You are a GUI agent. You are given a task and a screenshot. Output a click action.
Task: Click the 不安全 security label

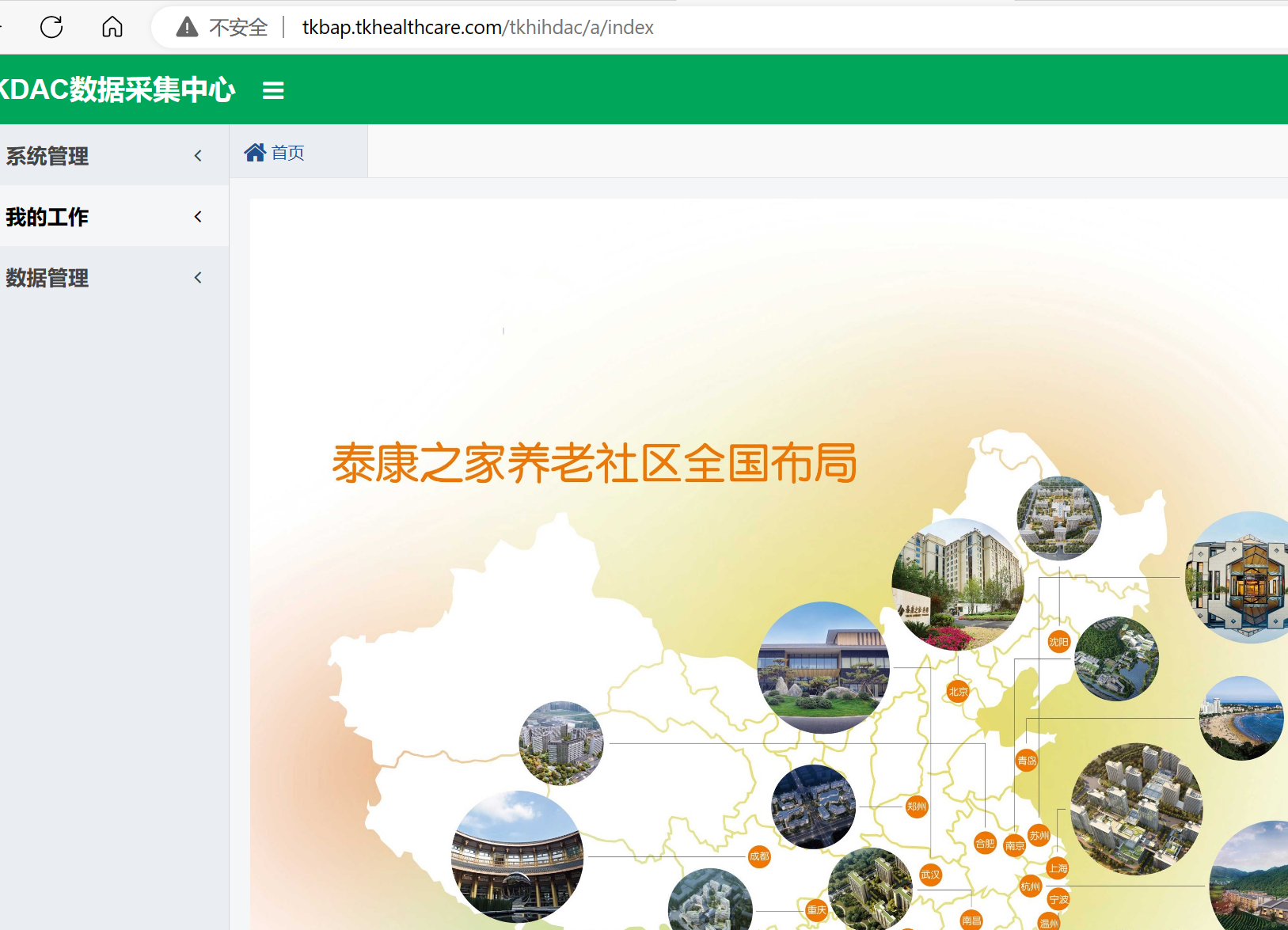[x=238, y=28]
